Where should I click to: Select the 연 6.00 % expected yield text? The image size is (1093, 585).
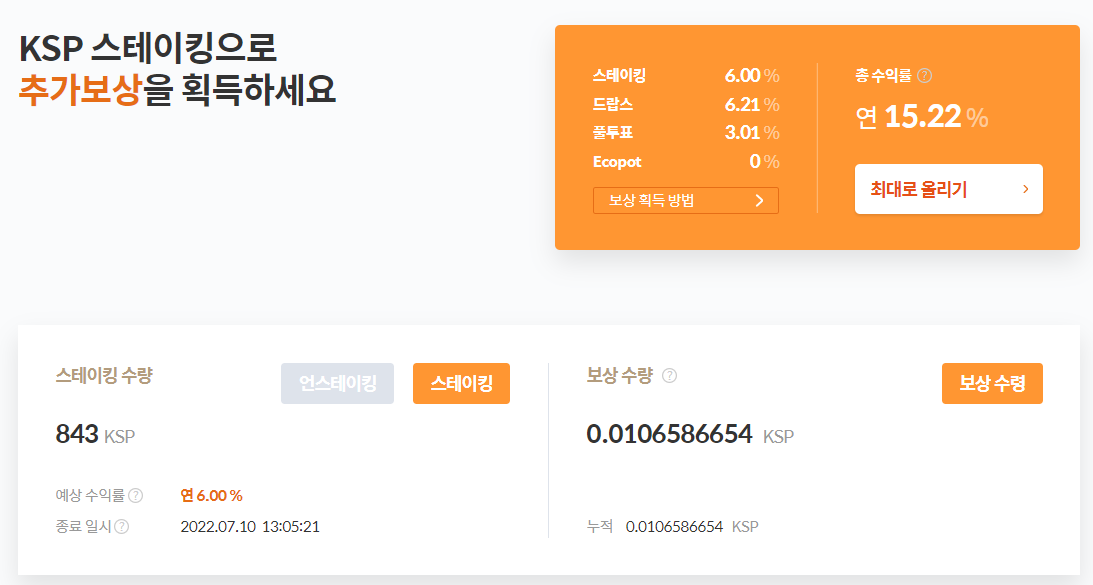point(211,496)
